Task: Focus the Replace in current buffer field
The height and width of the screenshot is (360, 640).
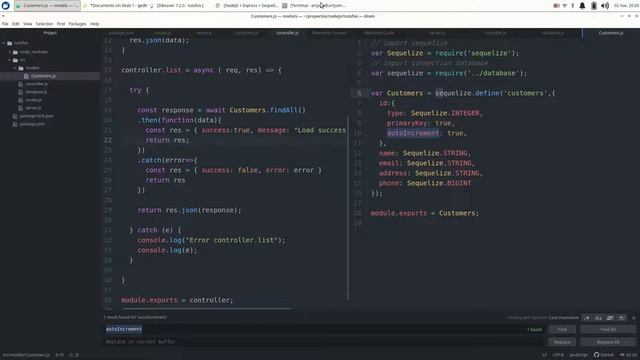Action: [324, 342]
